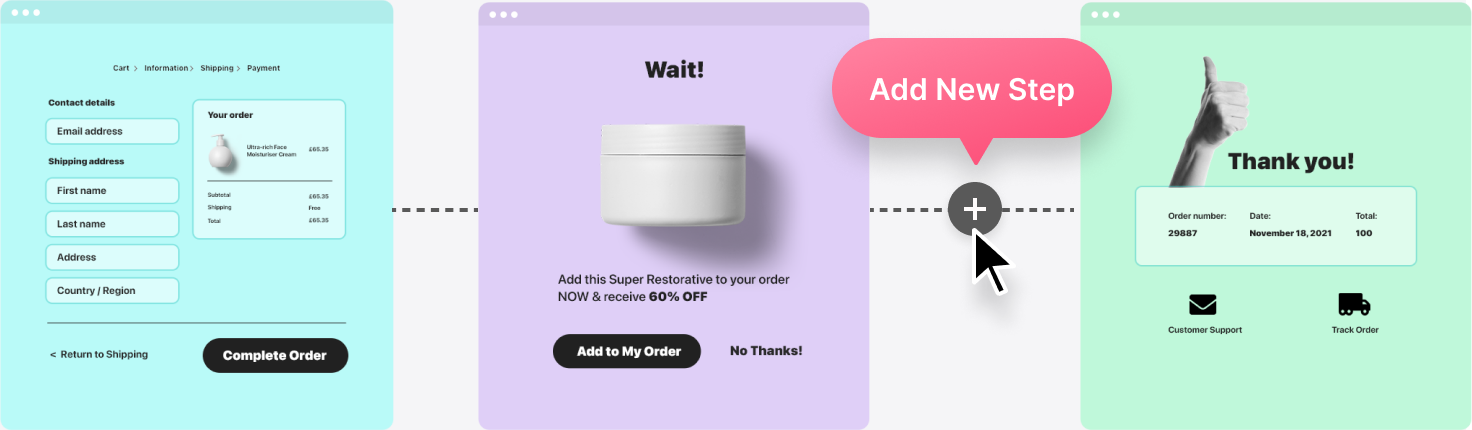The height and width of the screenshot is (430, 1472).
Task: Open the Country / Region field
Action: (112, 291)
